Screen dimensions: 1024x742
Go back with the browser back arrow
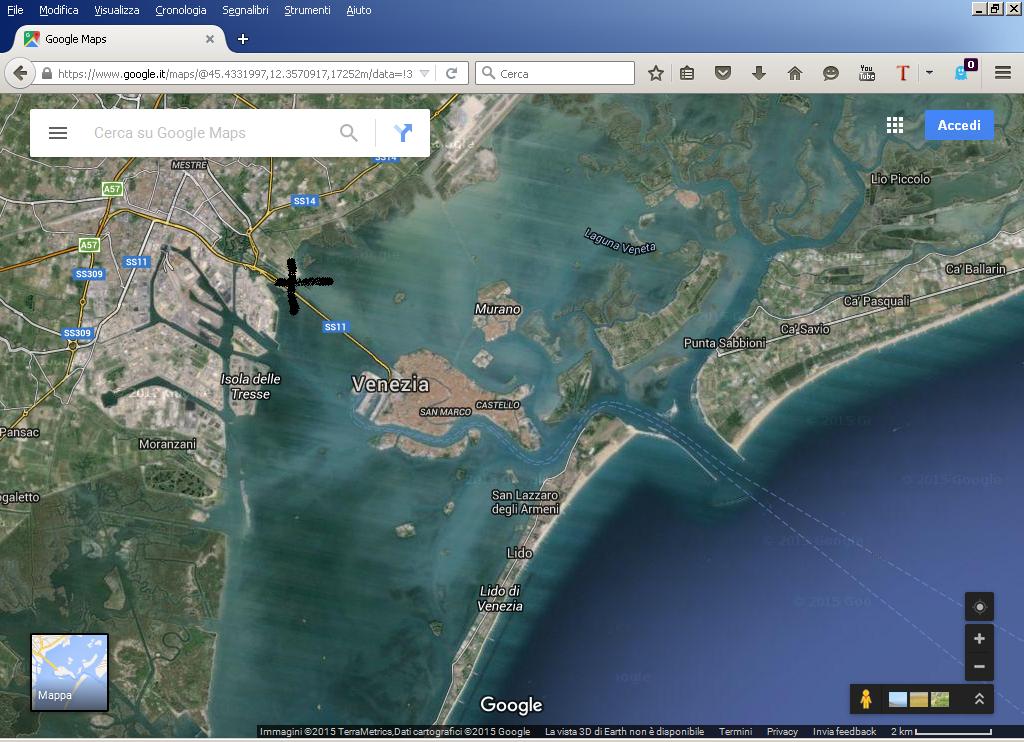coord(20,73)
